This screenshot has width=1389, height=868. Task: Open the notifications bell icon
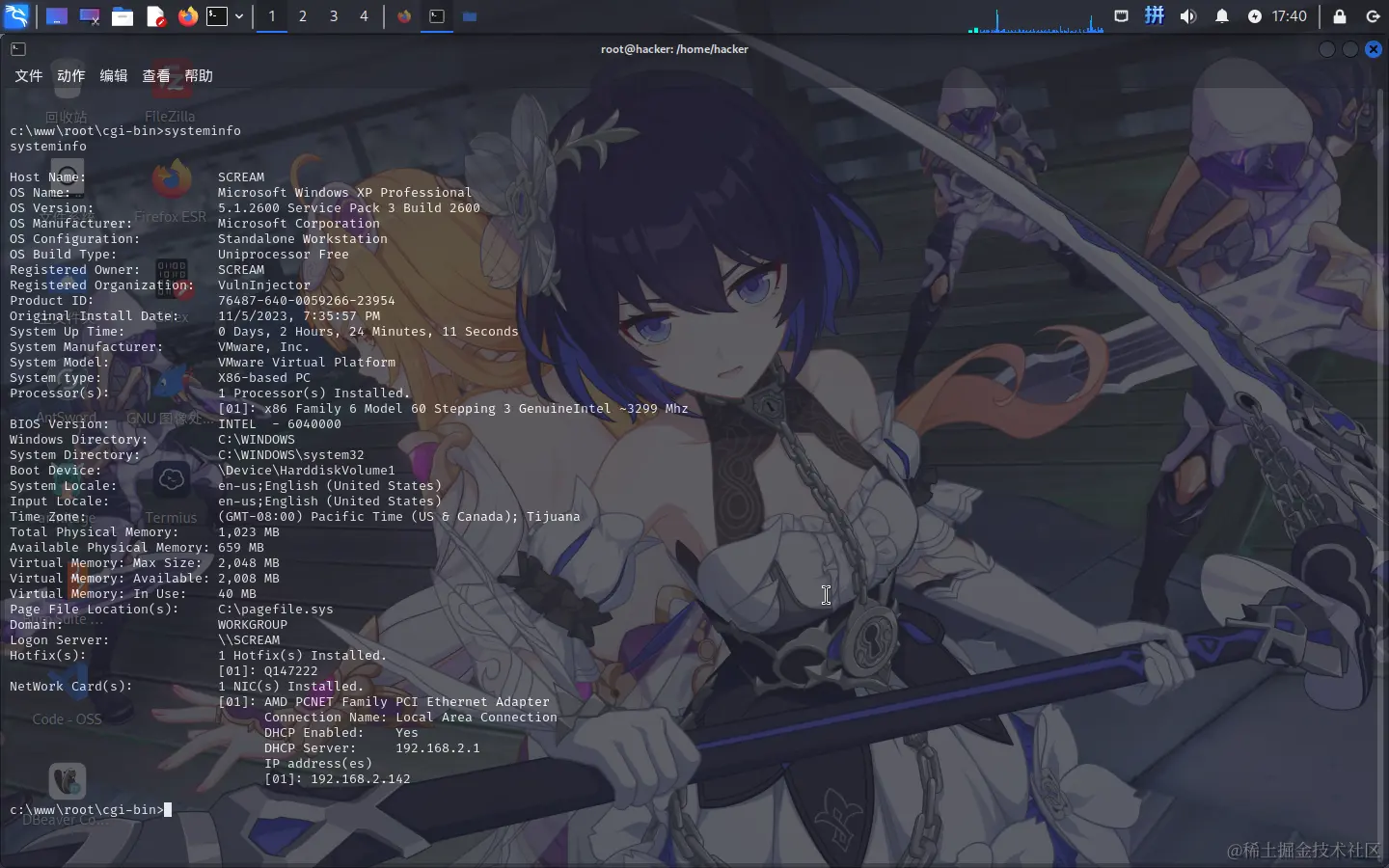point(1222,16)
